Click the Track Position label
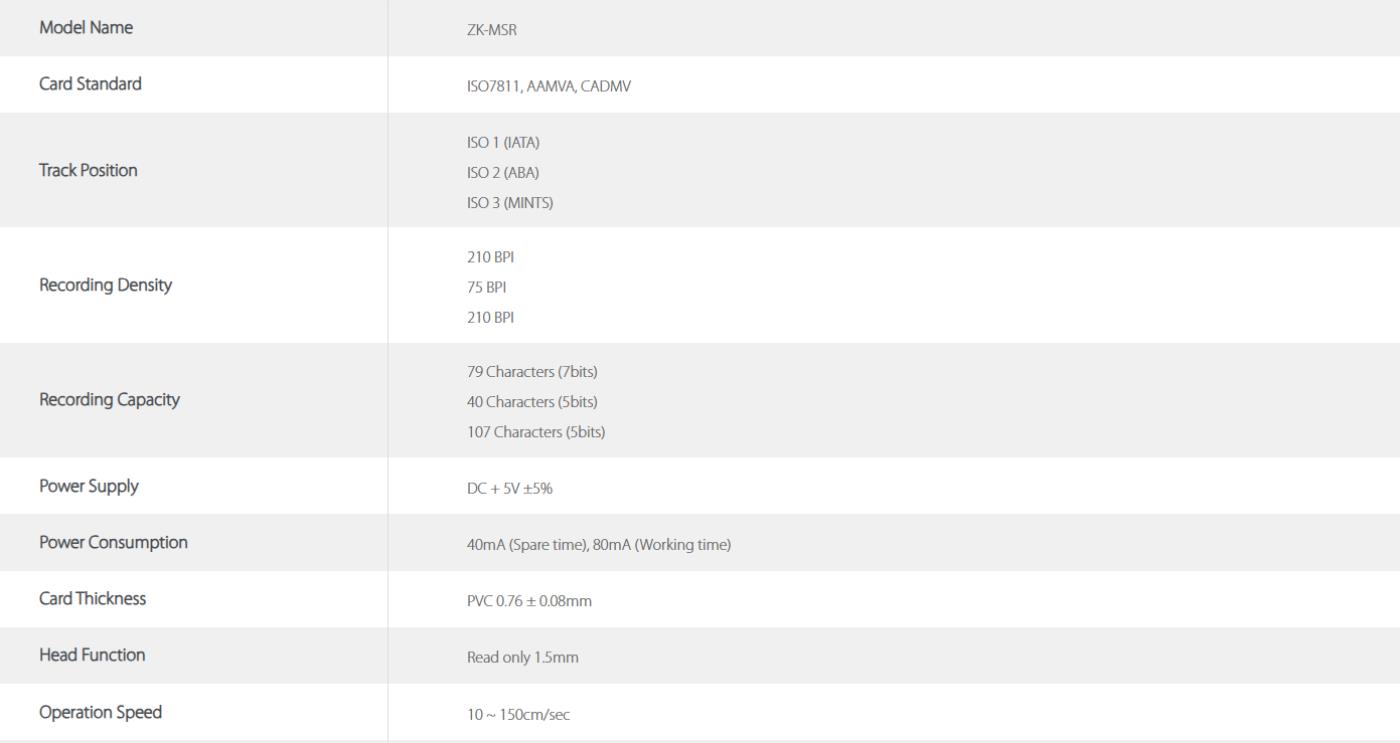 click(x=88, y=170)
